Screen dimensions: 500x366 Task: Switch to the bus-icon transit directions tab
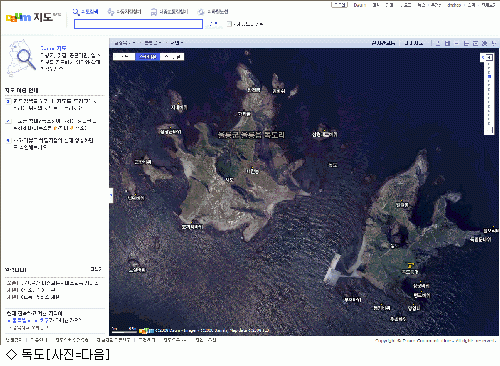click(x=169, y=12)
